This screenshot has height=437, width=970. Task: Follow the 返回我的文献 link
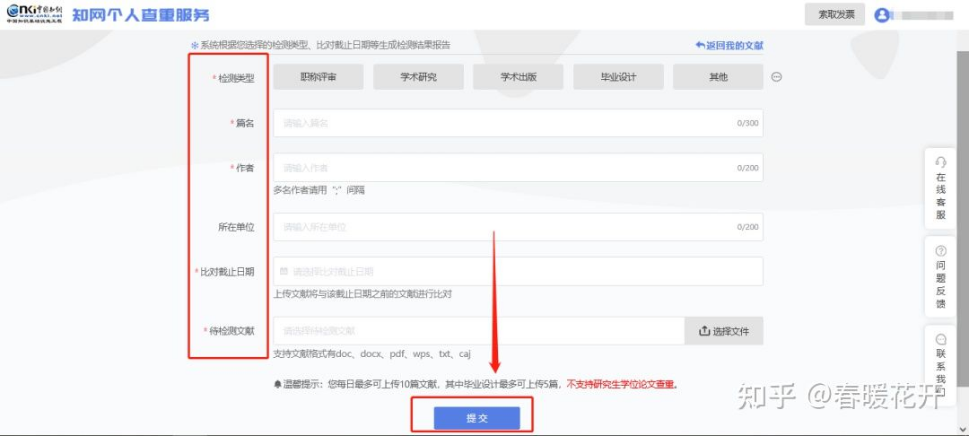729,45
